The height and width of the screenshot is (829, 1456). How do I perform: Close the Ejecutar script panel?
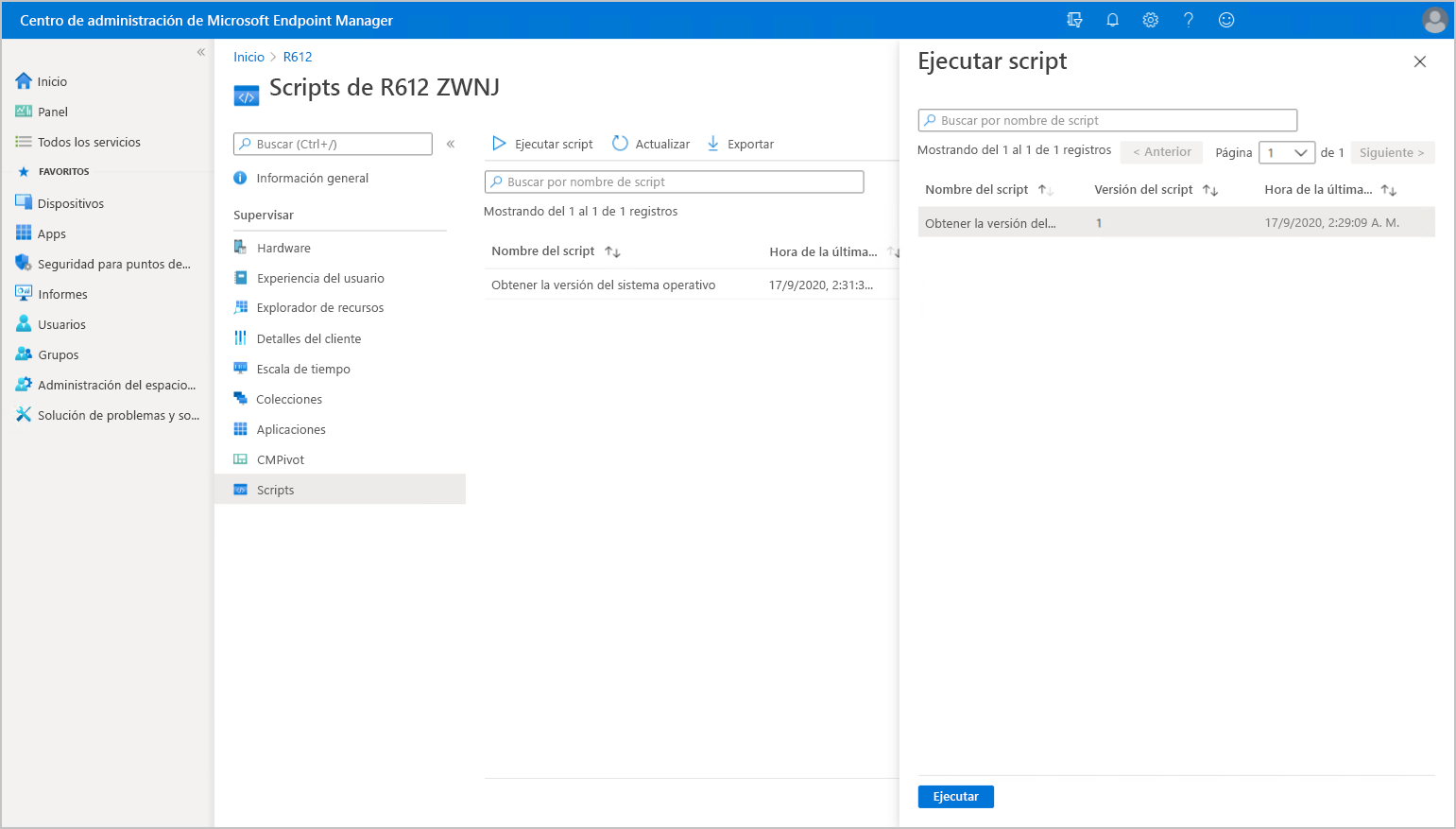1420,61
